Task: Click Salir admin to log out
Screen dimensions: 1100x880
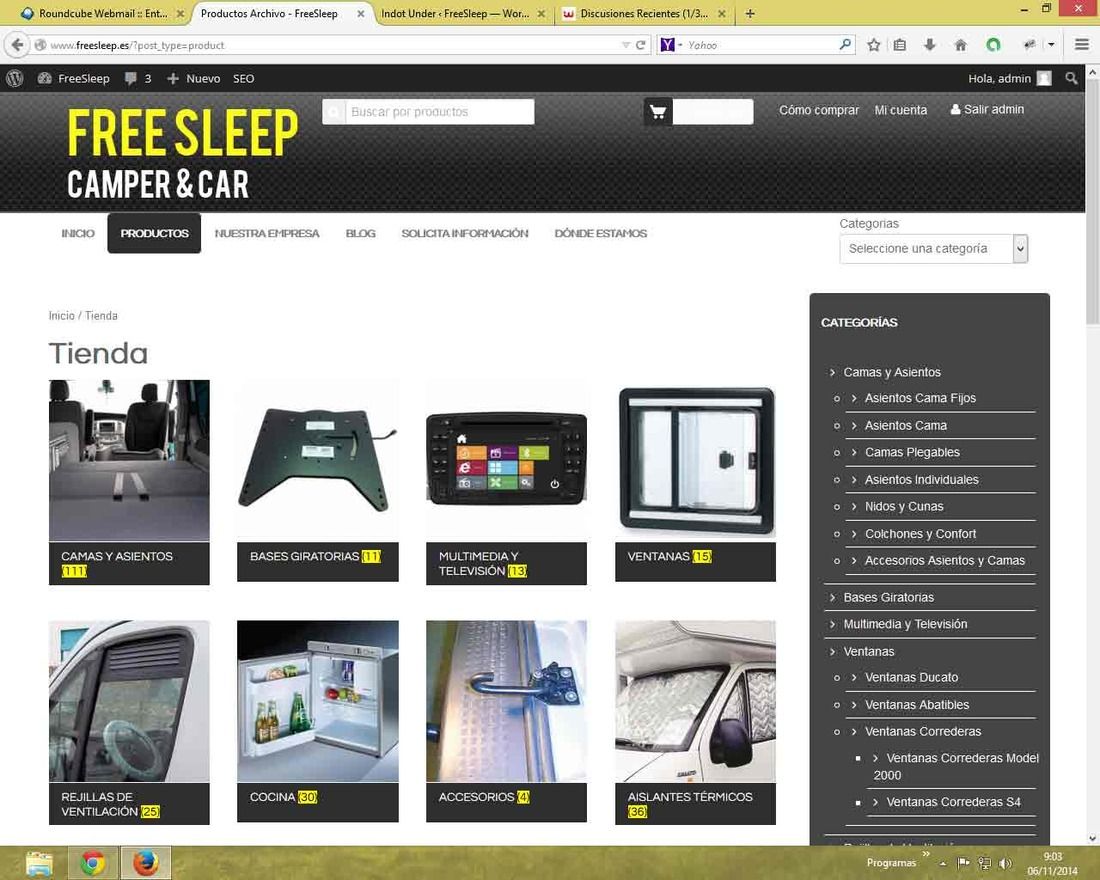Action: coord(987,109)
